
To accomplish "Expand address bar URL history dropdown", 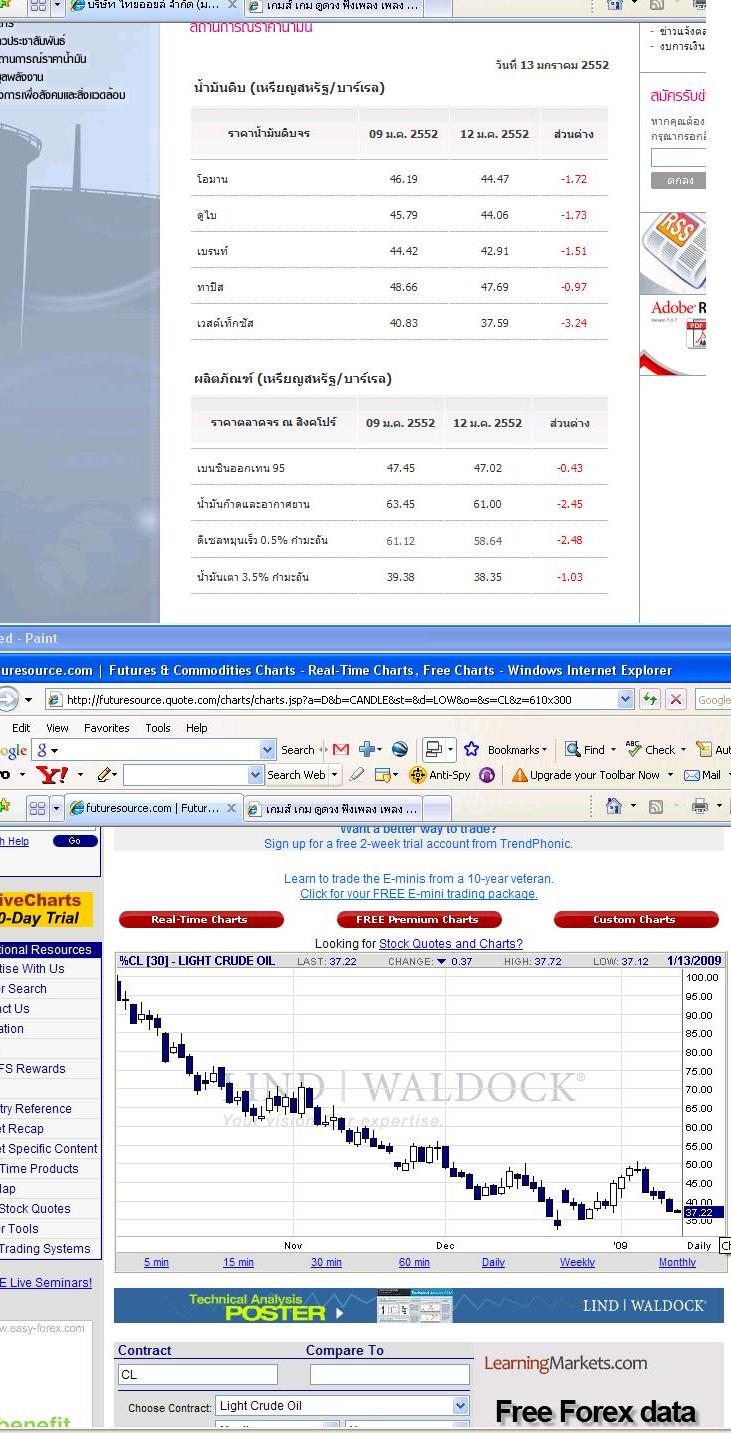I will point(626,699).
